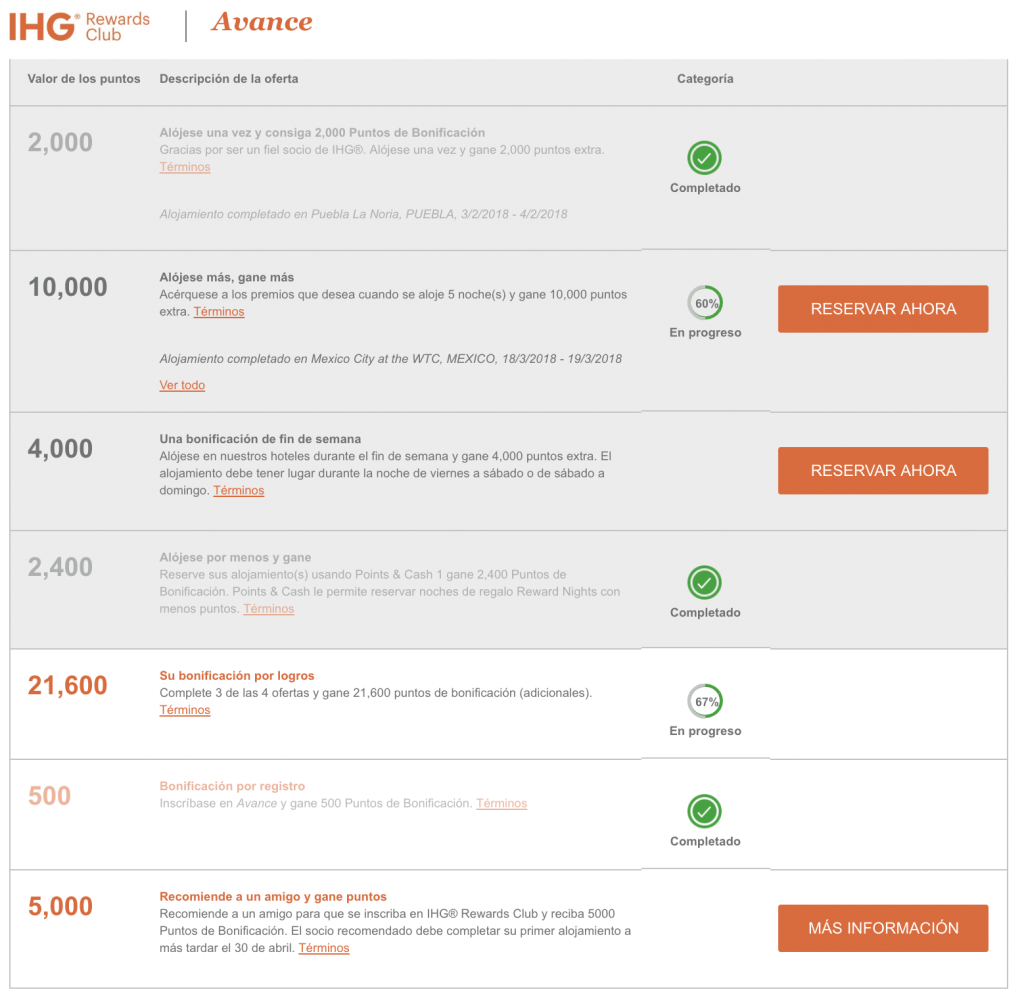Click the green checkmark for the 500 registration bonus
Screen dimensions: 1024x998
pos(704,811)
